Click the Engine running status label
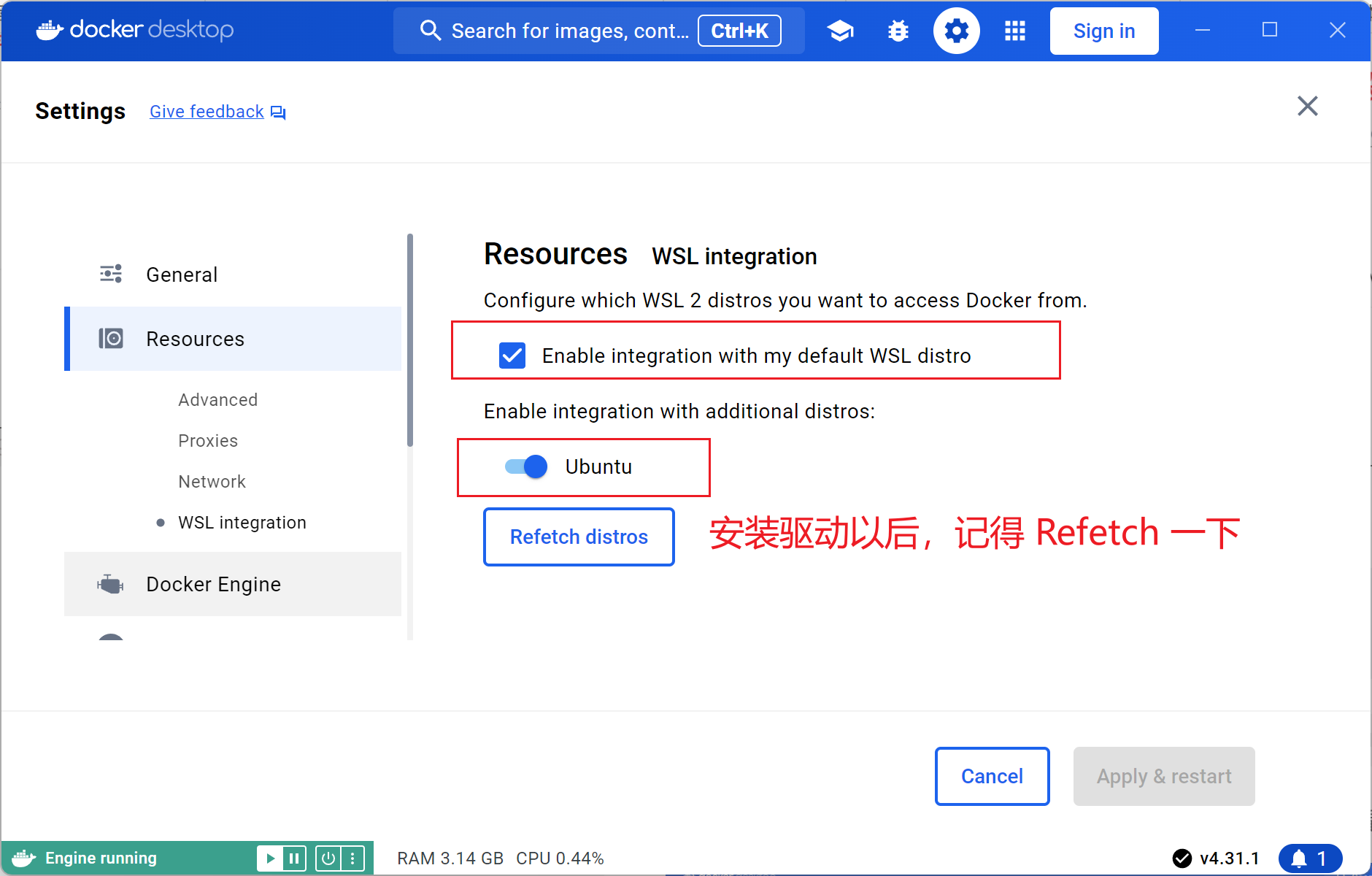Image resolution: width=1372 pixels, height=876 pixels. coord(101,858)
